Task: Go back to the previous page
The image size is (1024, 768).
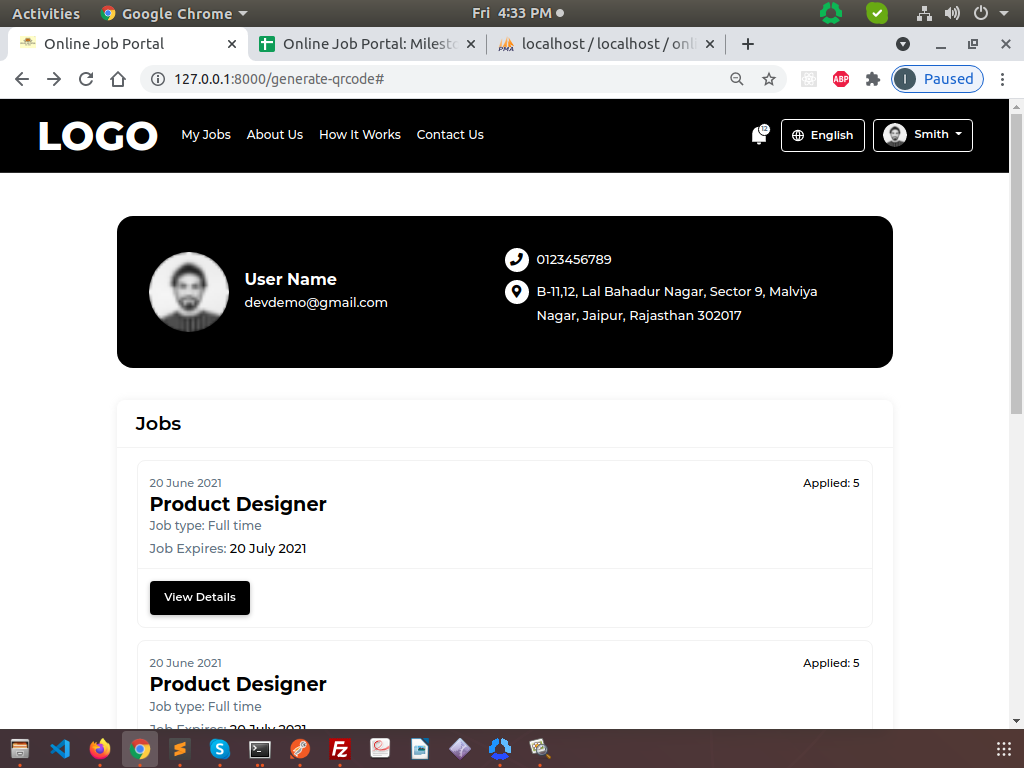Action: (x=22, y=79)
